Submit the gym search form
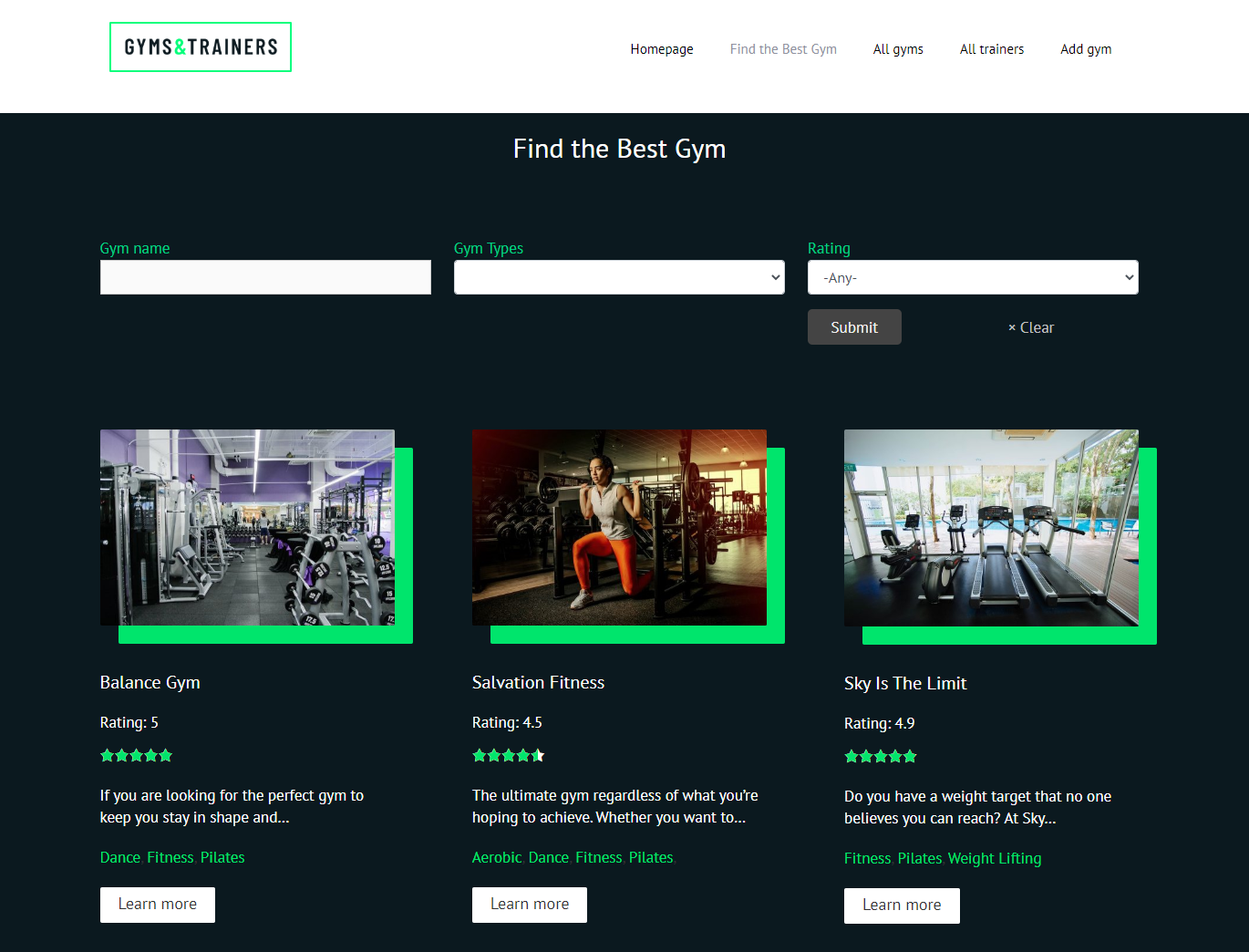Image resolution: width=1249 pixels, height=952 pixels. pos(854,327)
